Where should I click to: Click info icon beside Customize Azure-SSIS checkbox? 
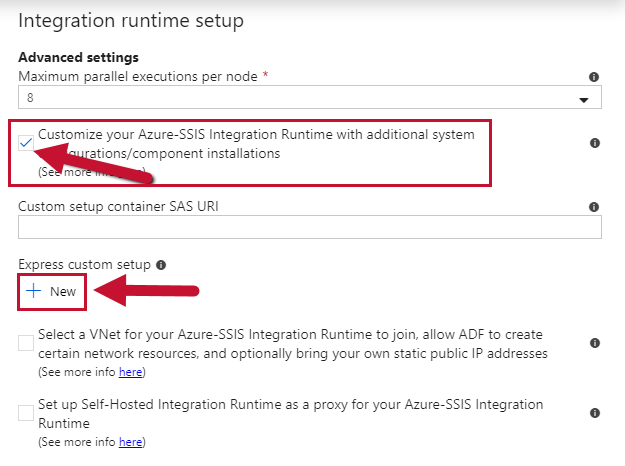point(594,143)
